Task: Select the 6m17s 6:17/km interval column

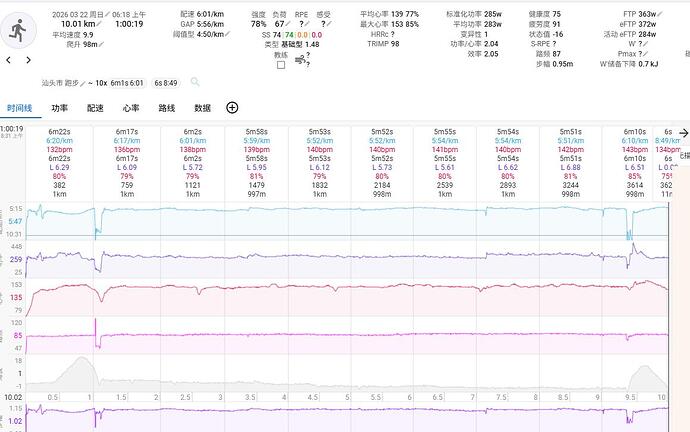Action: pos(127,163)
